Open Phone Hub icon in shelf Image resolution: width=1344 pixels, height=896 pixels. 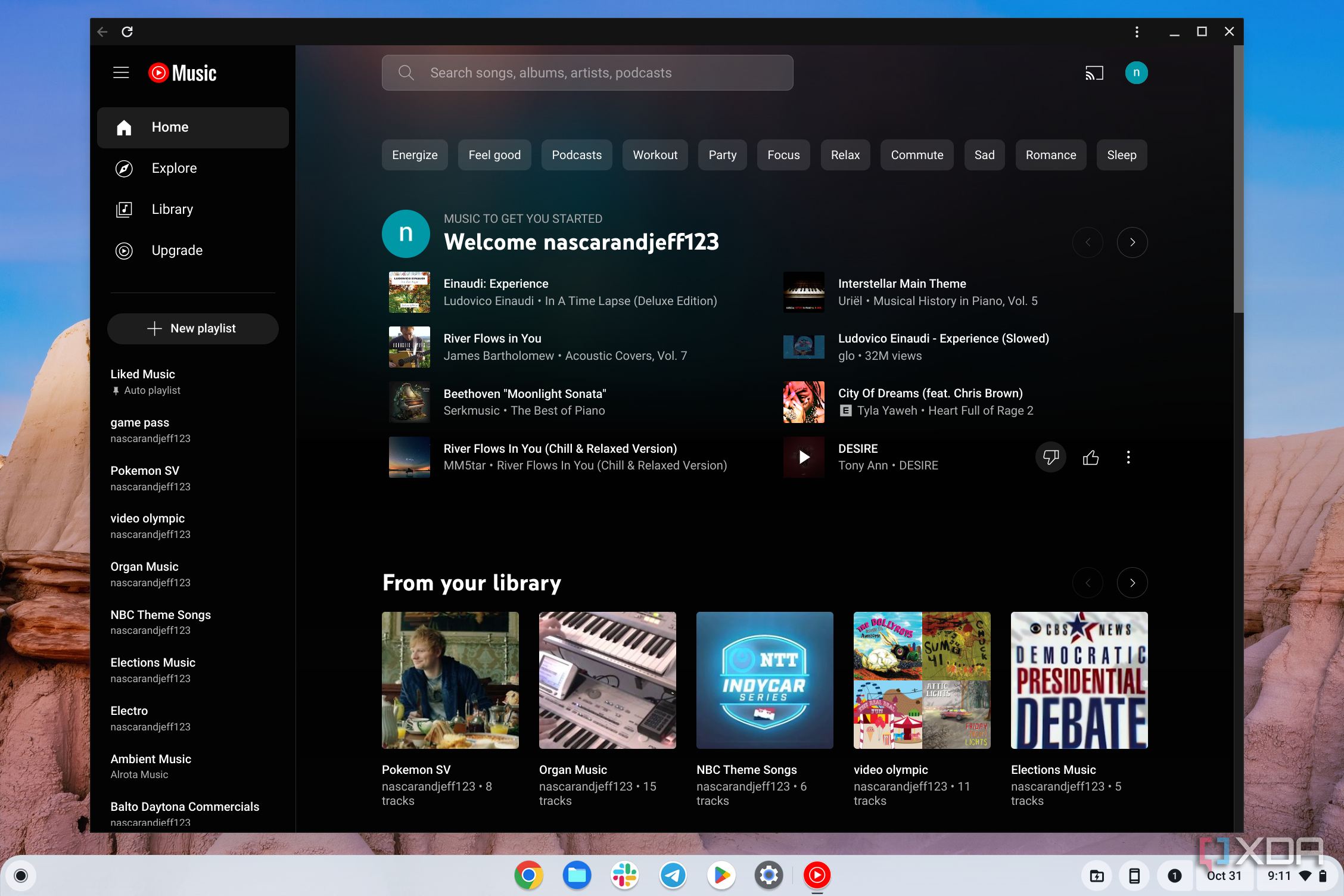click(x=1135, y=876)
